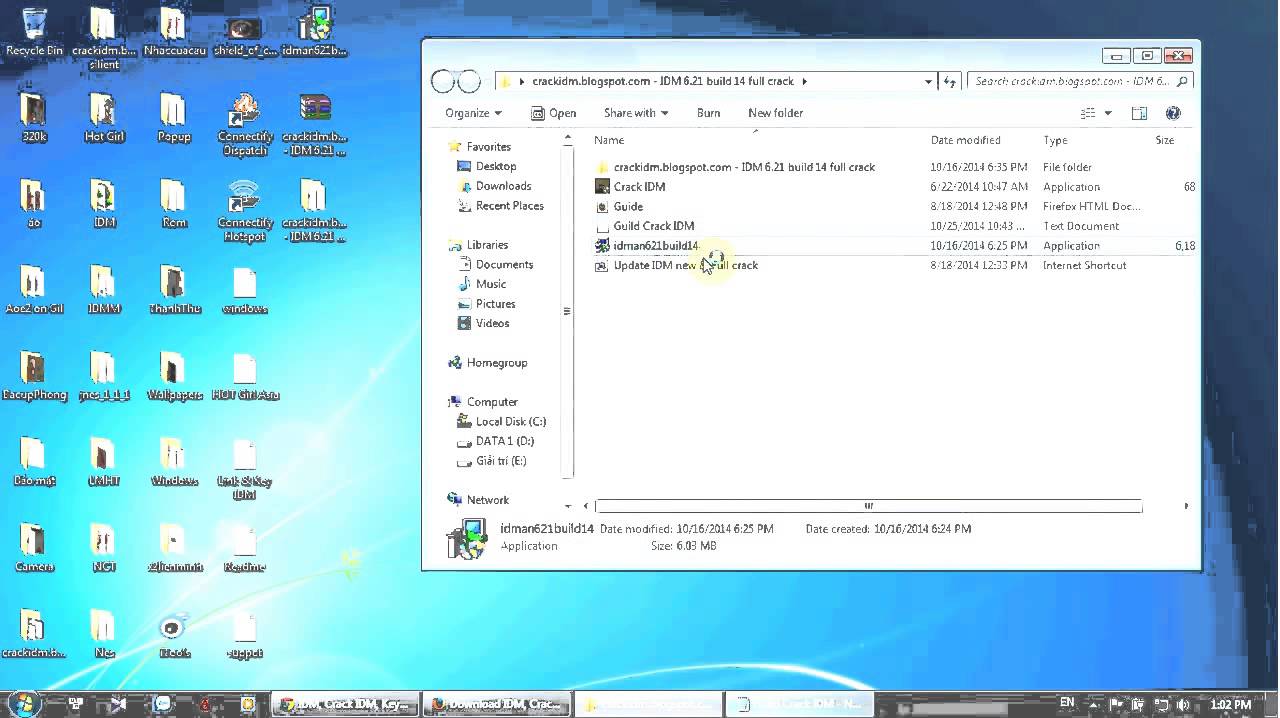
Task: Switch to Chrome IDM Crack taskbar window
Action: point(345,704)
